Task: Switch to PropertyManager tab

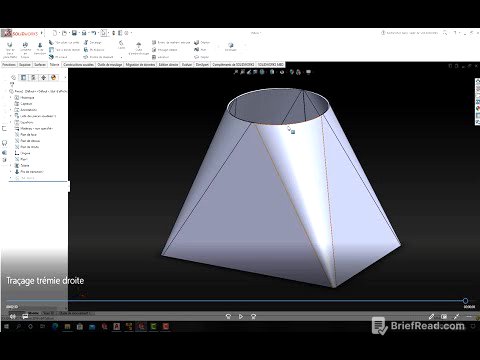Action: click(x=23, y=78)
